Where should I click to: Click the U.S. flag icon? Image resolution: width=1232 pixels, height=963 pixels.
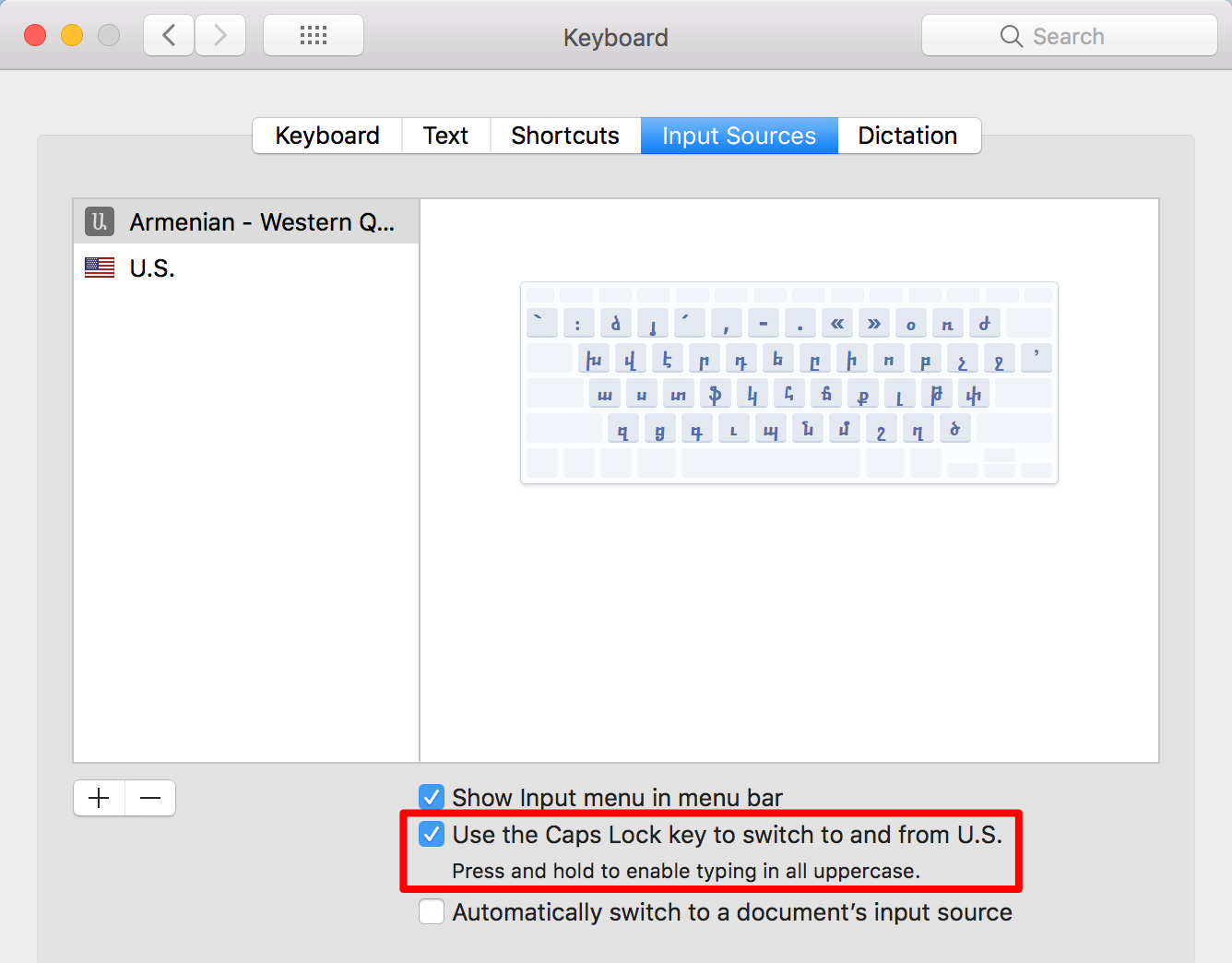tap(100, 267)
